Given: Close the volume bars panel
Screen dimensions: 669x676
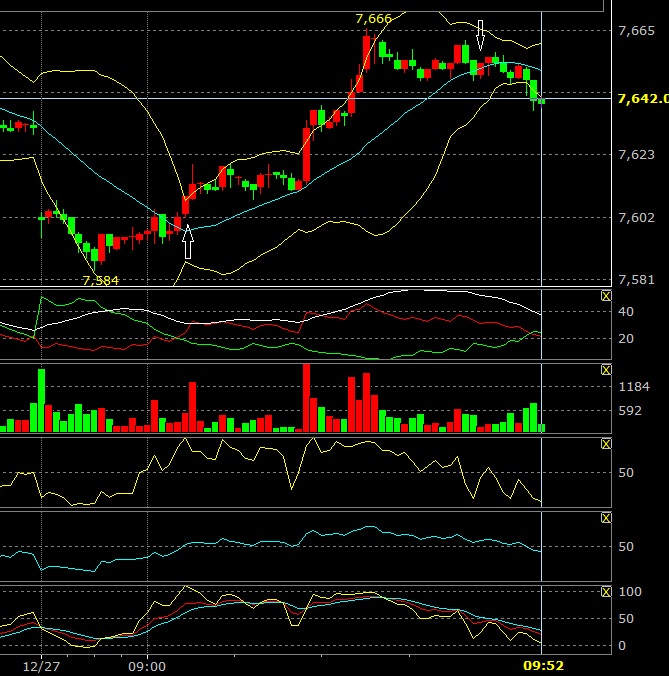Looking at the screenshot, I should (606, 370).
